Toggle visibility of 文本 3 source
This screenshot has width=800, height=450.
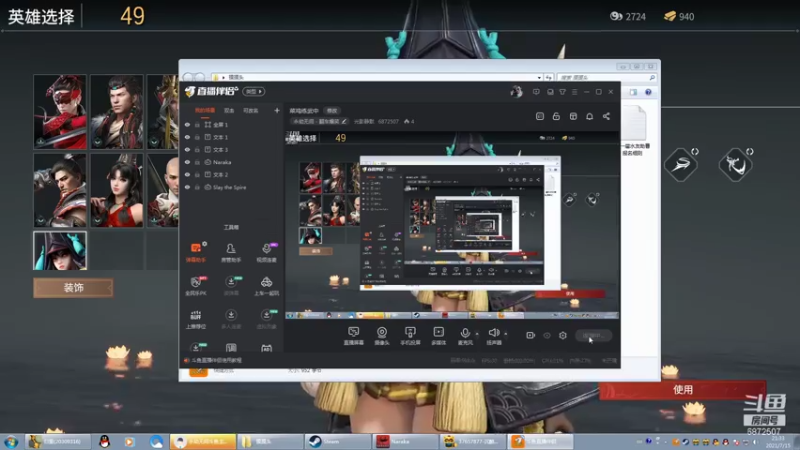click(x=187, y=149)
